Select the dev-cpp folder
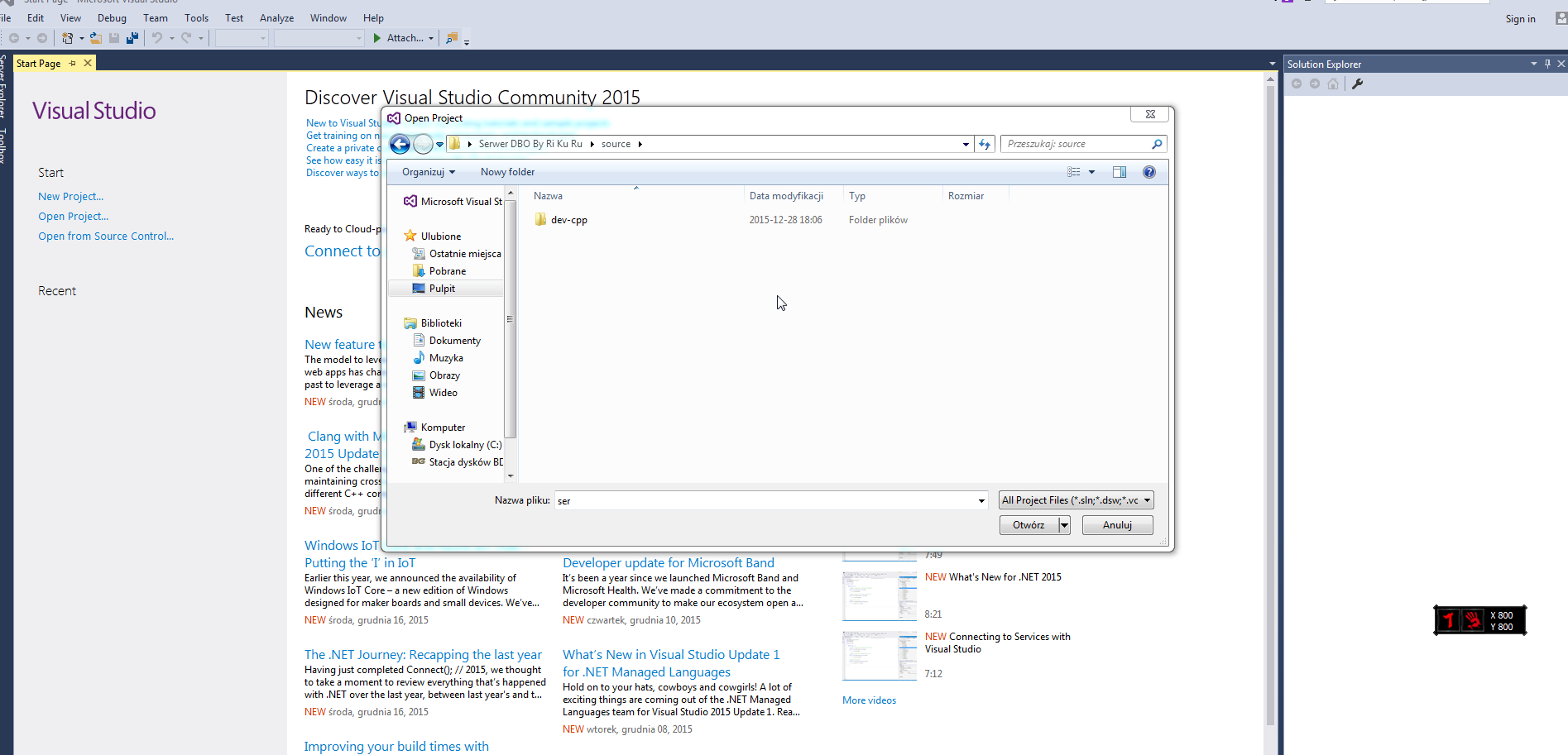The width and height of the screenshot is (1568, 755). [x=561, y=220]
